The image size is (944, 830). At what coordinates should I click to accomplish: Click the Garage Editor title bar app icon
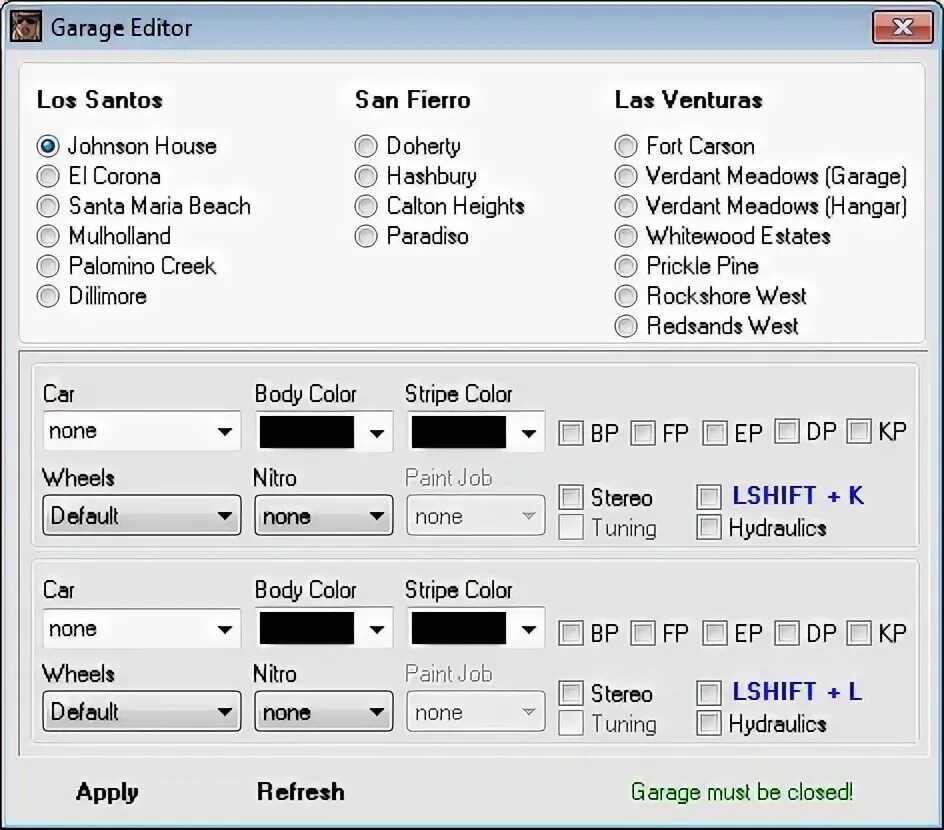coord(26,27)
